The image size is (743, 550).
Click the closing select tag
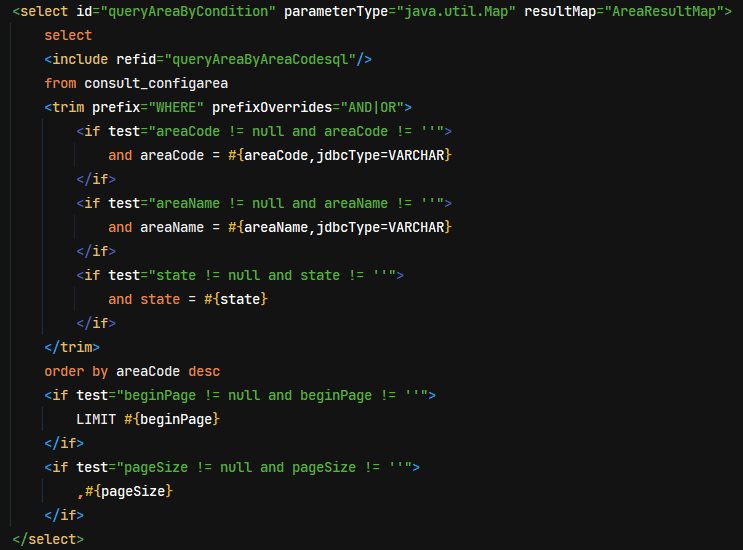tap(48, 540)
